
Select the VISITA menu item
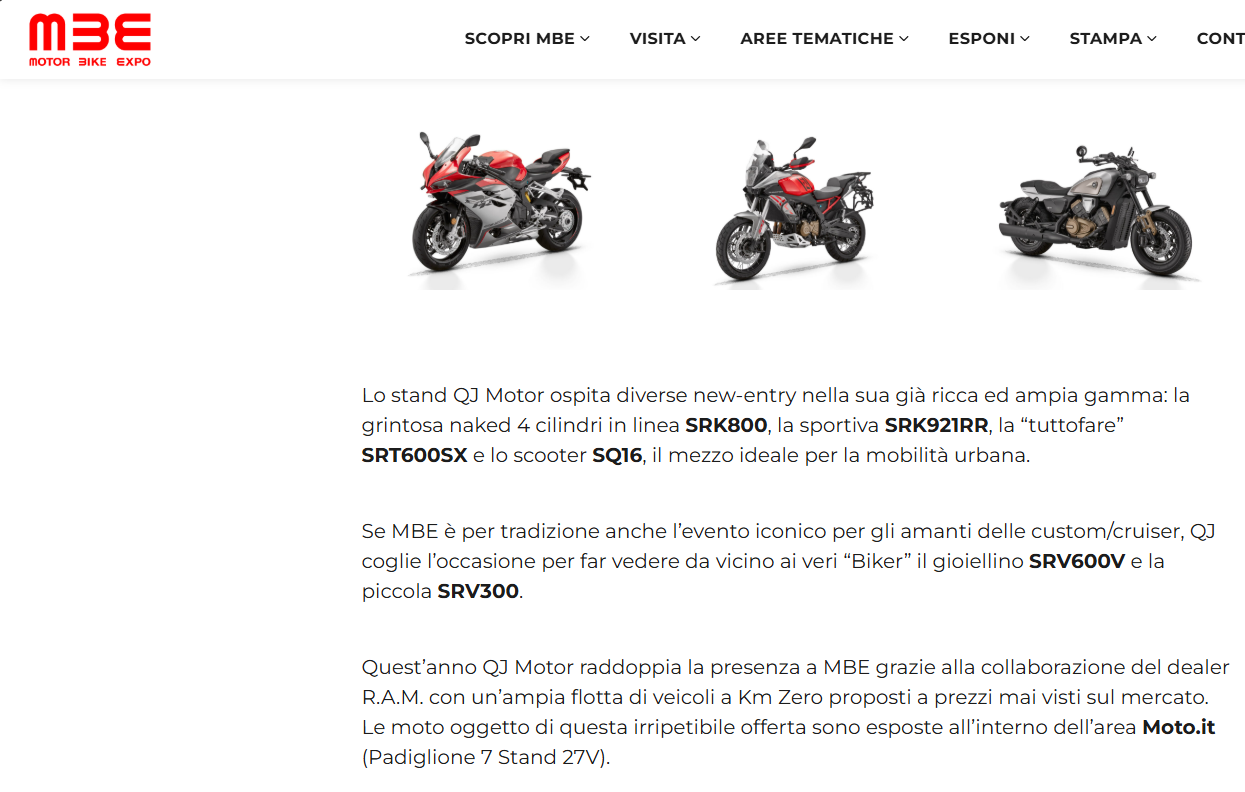tap(657, 39)
